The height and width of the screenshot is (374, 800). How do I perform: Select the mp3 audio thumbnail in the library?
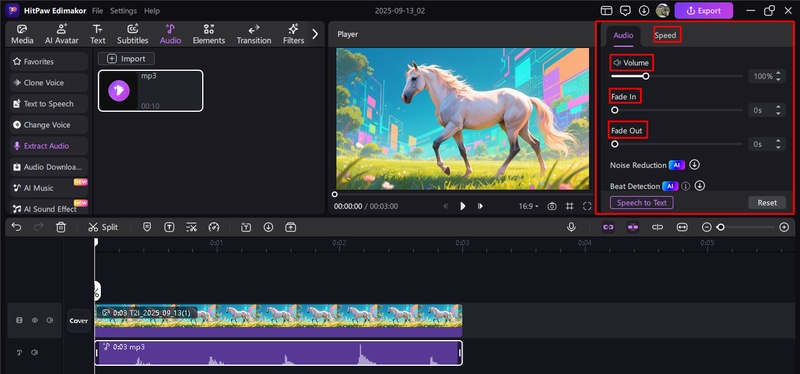(x=151, y=91)
